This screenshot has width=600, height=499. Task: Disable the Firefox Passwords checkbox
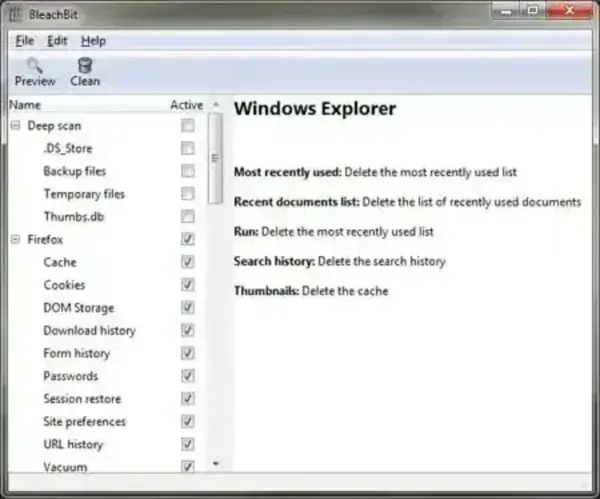(187, 376)
